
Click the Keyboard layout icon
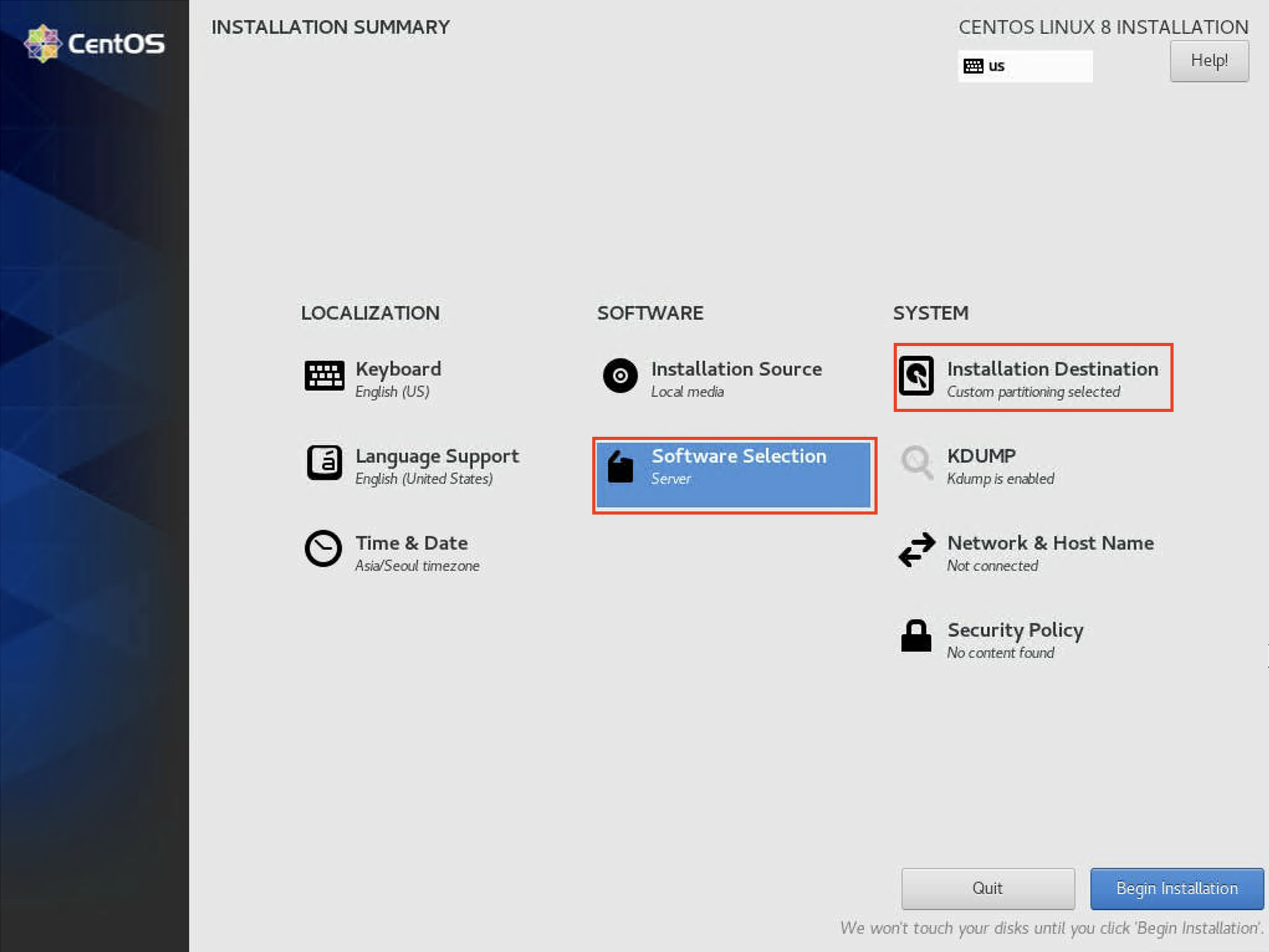click(324, 376)
